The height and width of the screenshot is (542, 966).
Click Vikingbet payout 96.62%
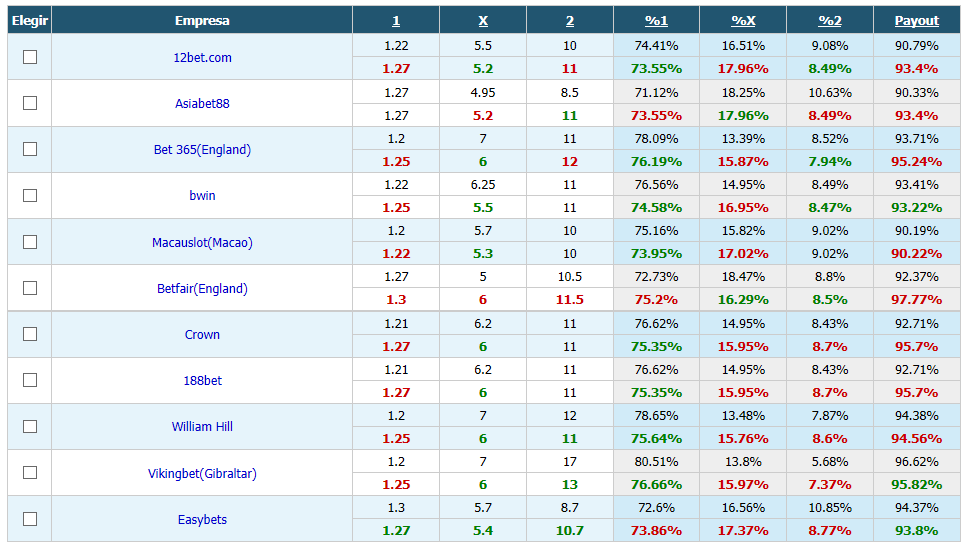[x=917, y=461]
